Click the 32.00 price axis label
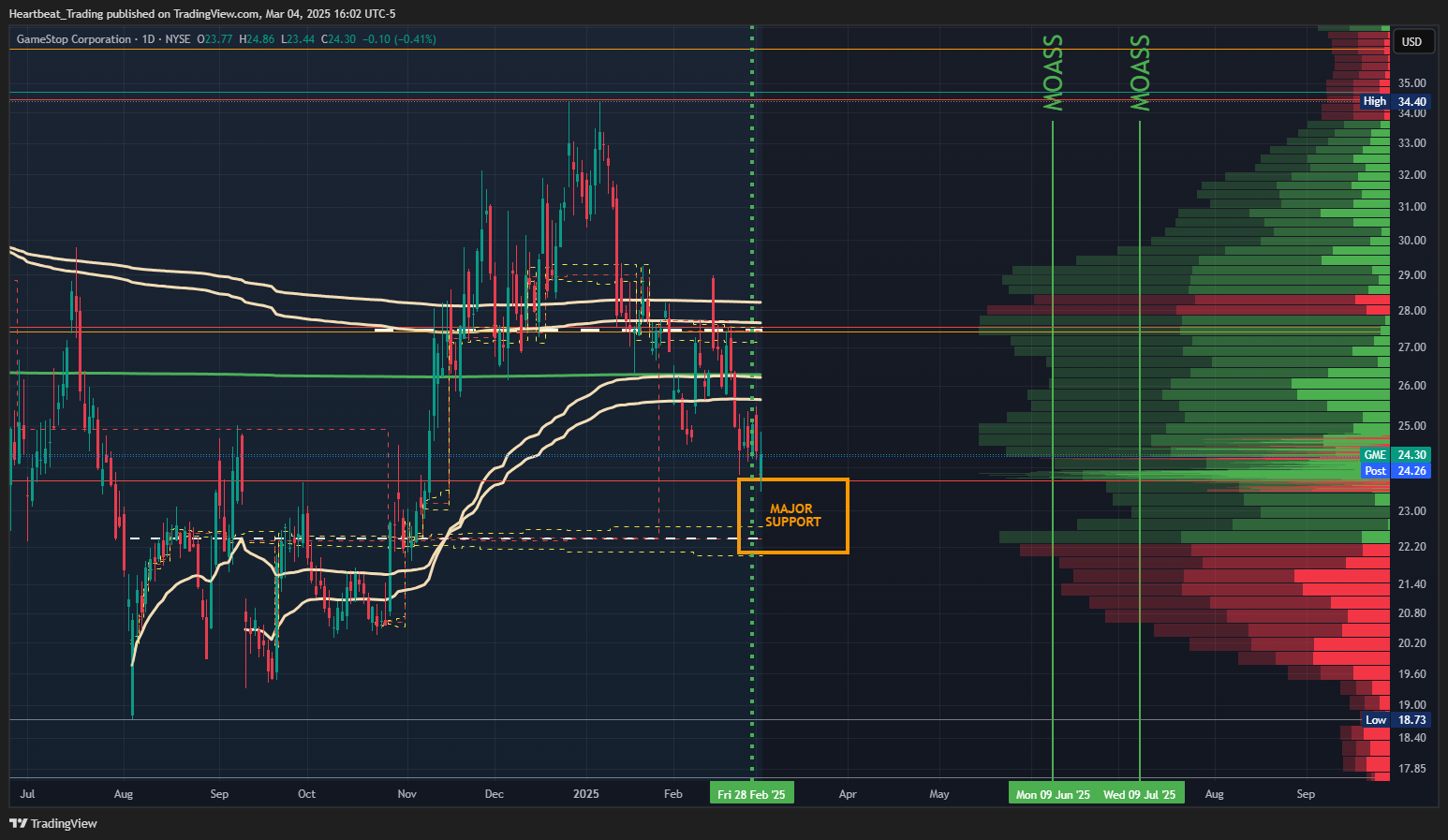This screenshot has width=1448, height=840. point(1411,175)
